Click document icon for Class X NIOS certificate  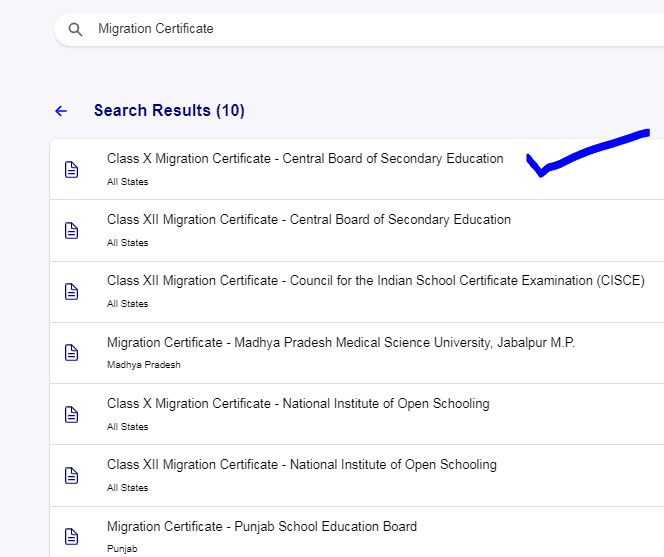click(x=71, y=414)
